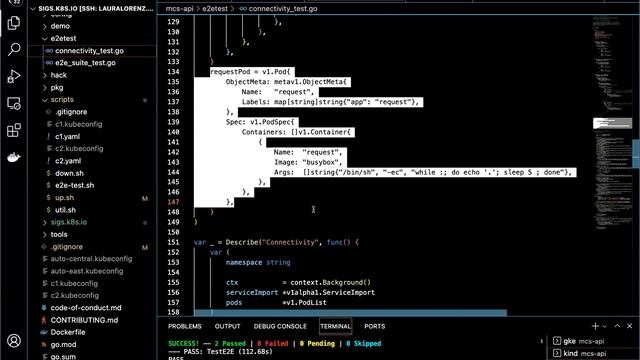
Task: Collapse the e2etest folder
Action: [x=92, y=38]
